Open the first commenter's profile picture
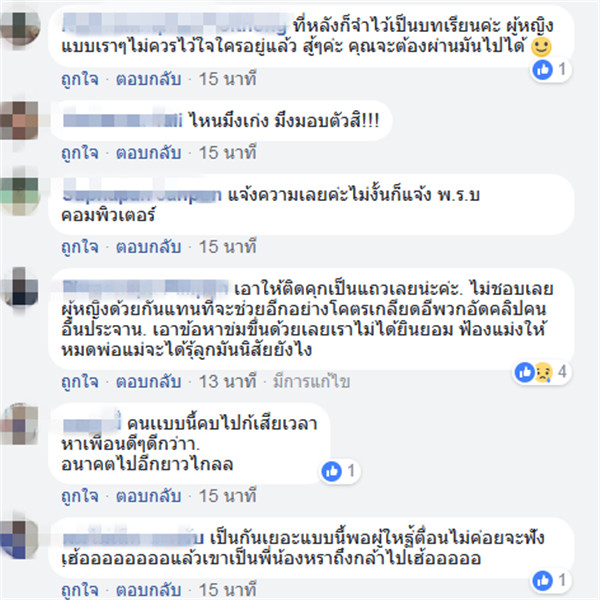The width and height of the screenshot is (600, 600). coord(20,28)
